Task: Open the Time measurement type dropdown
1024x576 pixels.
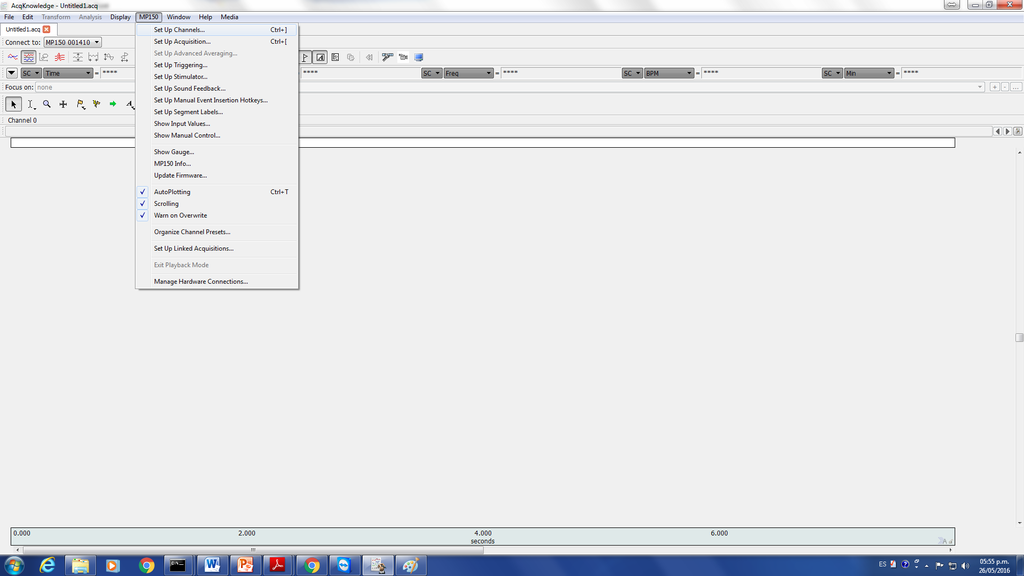Action: pos(68,73)
